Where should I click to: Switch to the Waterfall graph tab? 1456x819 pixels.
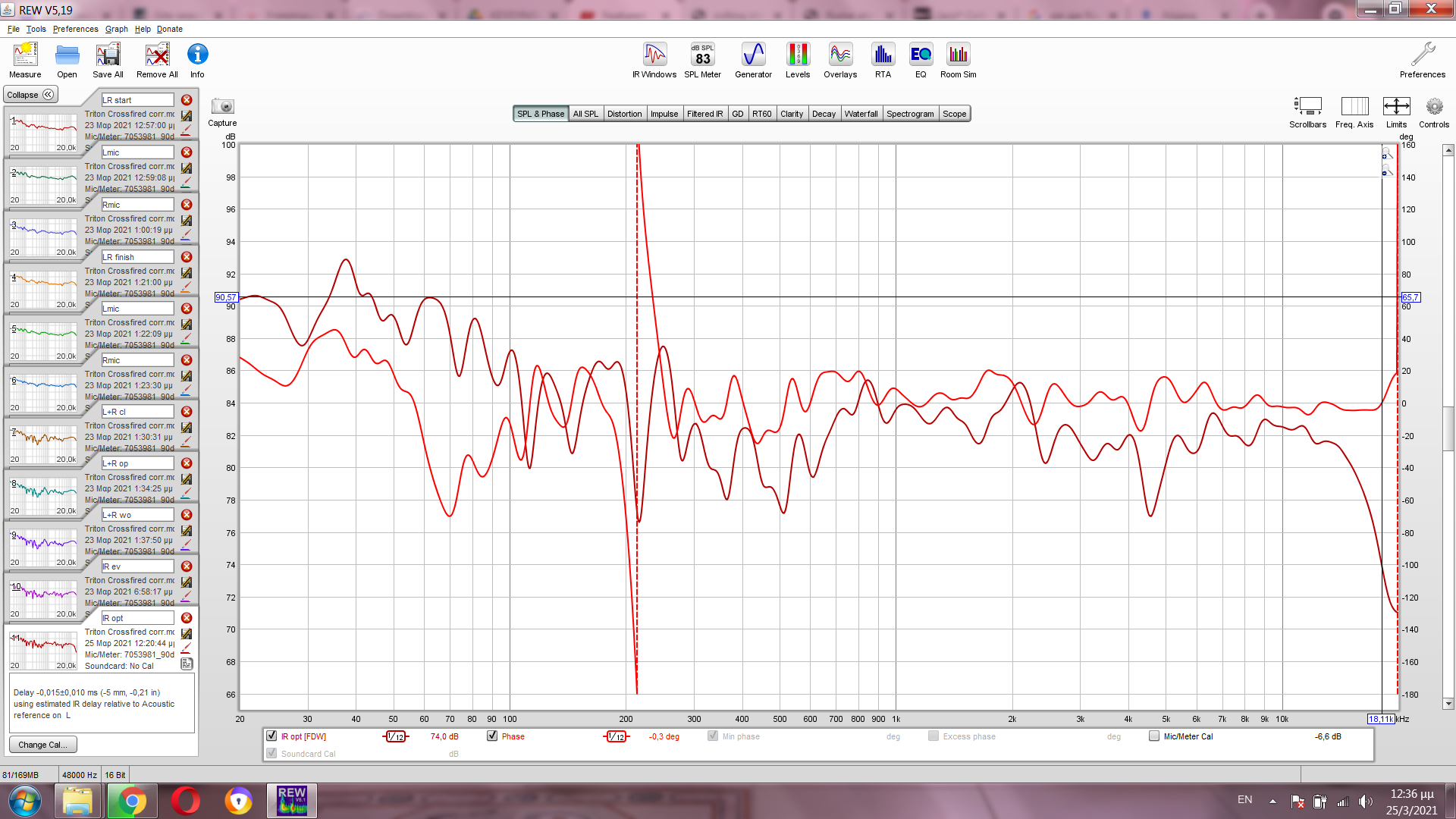[861, 114]
